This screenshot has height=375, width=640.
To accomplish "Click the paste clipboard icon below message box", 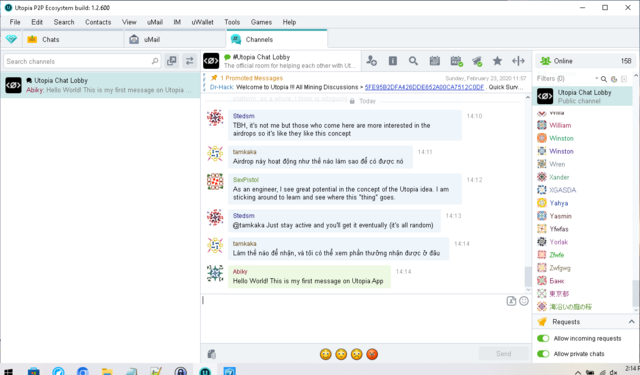I will [x=211, y=354].
